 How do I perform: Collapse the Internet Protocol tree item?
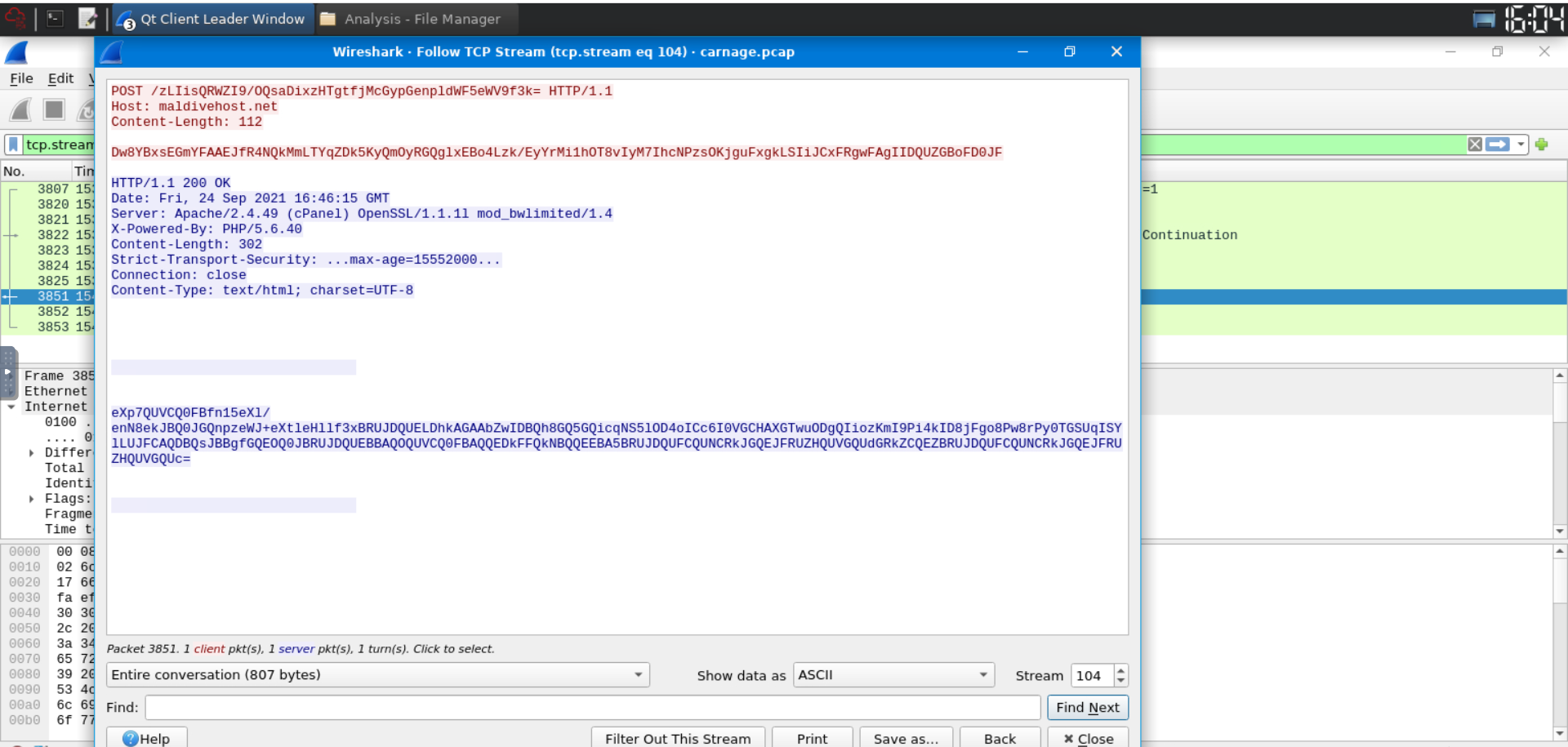11,407
